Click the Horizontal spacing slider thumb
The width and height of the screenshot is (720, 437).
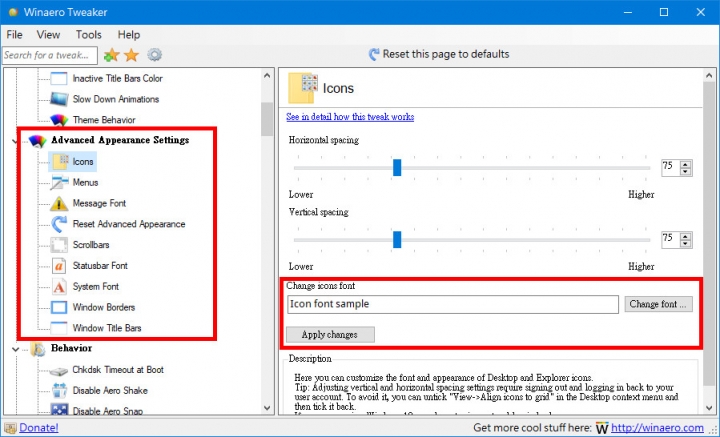(397, 168)
